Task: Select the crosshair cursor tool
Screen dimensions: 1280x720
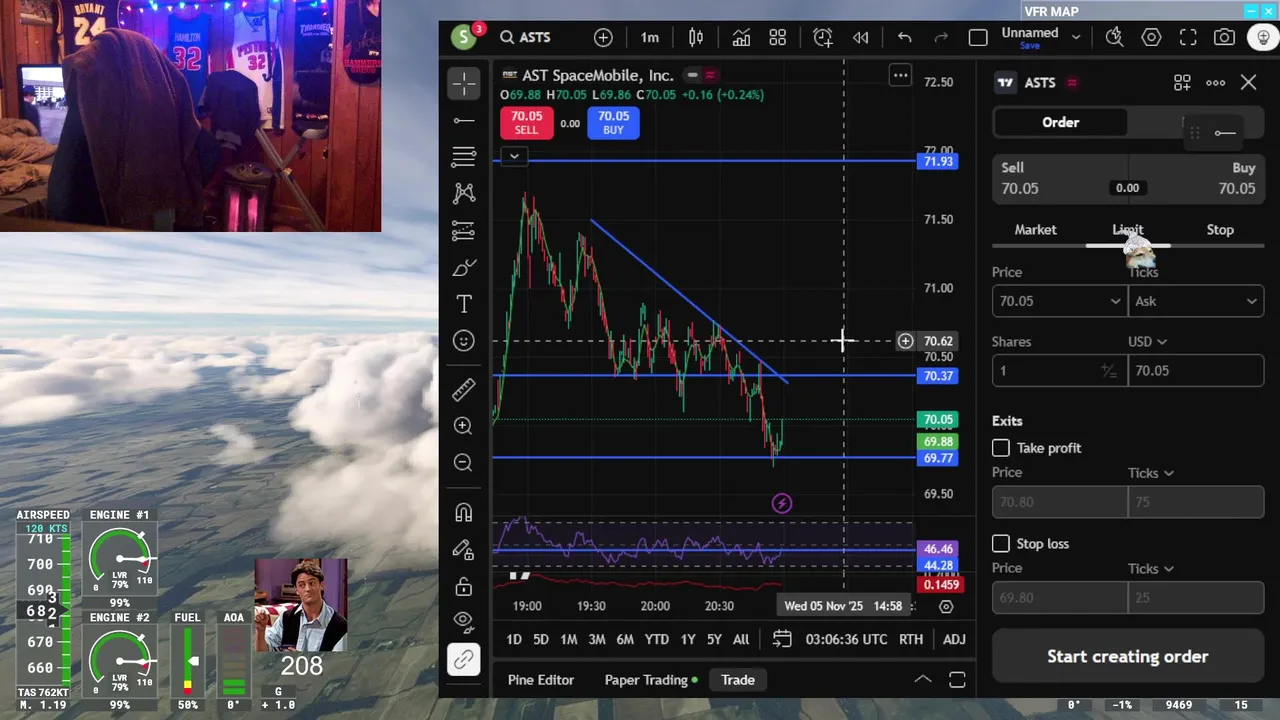Action: (x=464, y=83)
